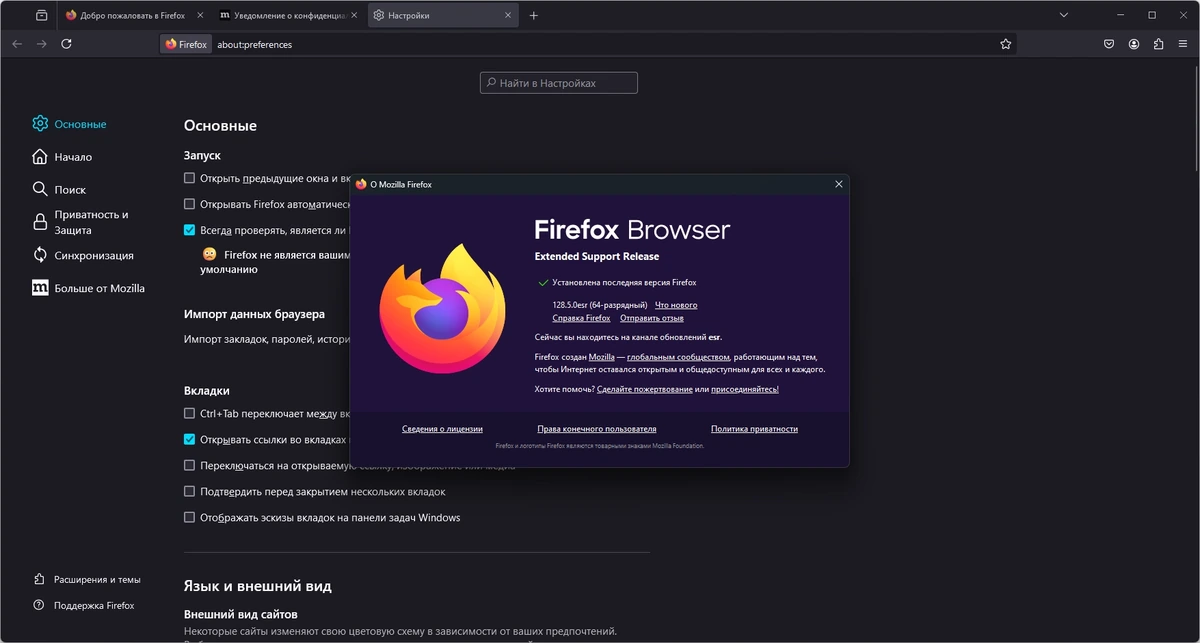Close the Уведомление о конфиденциальности tab

coord(354,16)
